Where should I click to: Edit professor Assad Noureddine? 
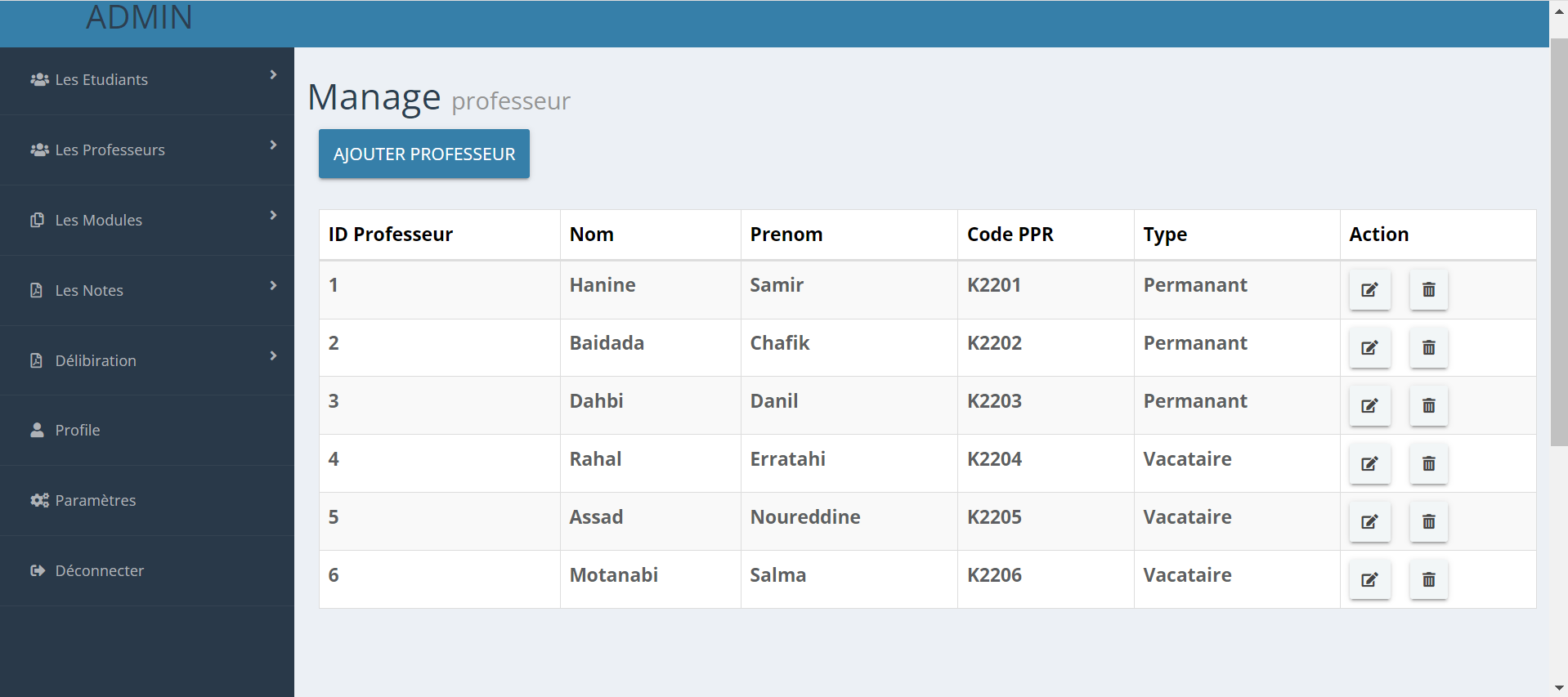(1369, 521)
